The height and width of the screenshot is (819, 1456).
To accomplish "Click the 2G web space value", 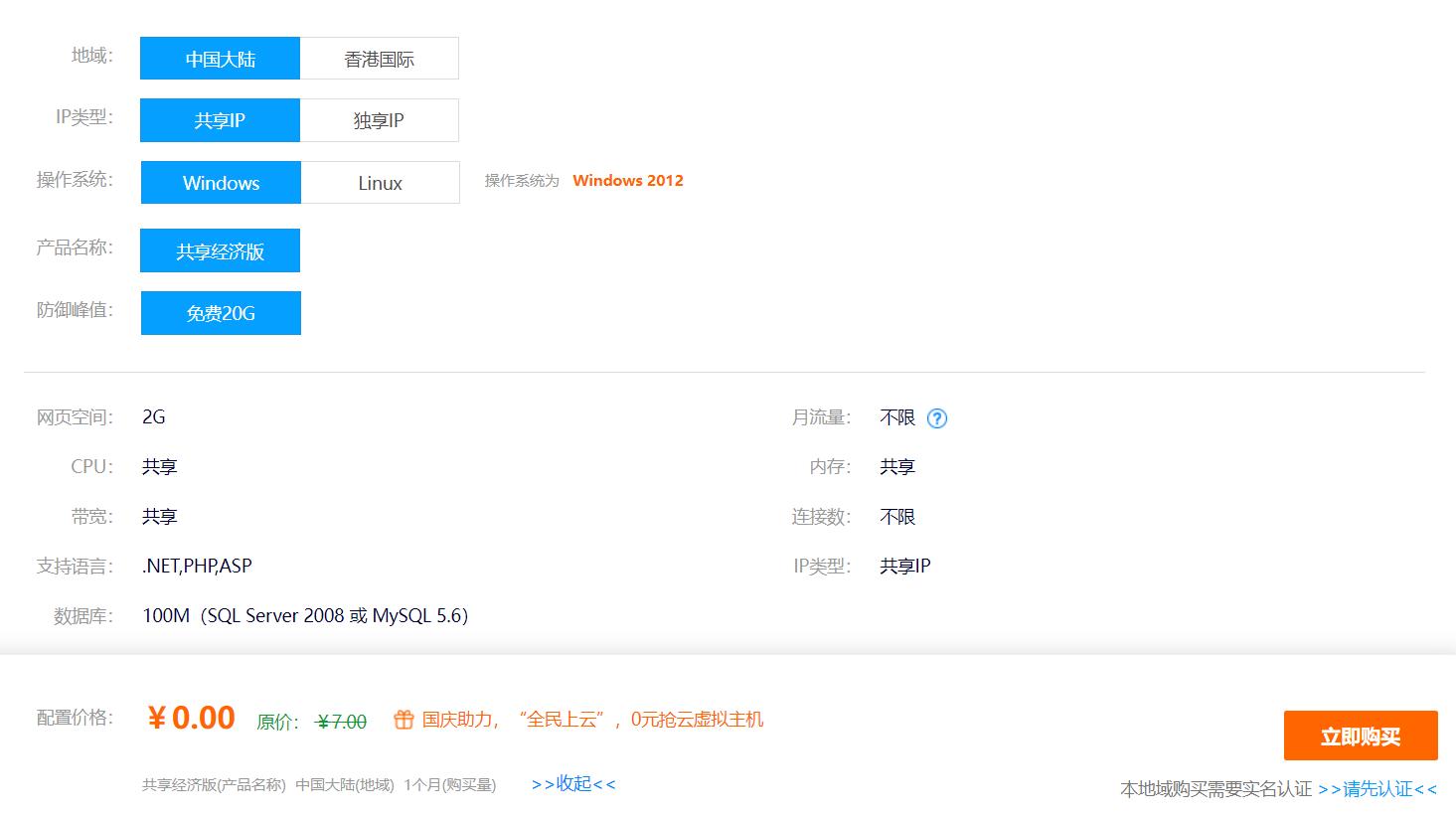I will [x=154, y=417].
